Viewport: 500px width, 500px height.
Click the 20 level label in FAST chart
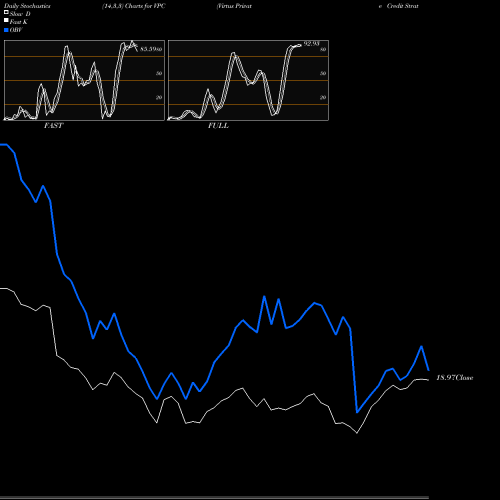pyautogui.click(x=159, y=97)
